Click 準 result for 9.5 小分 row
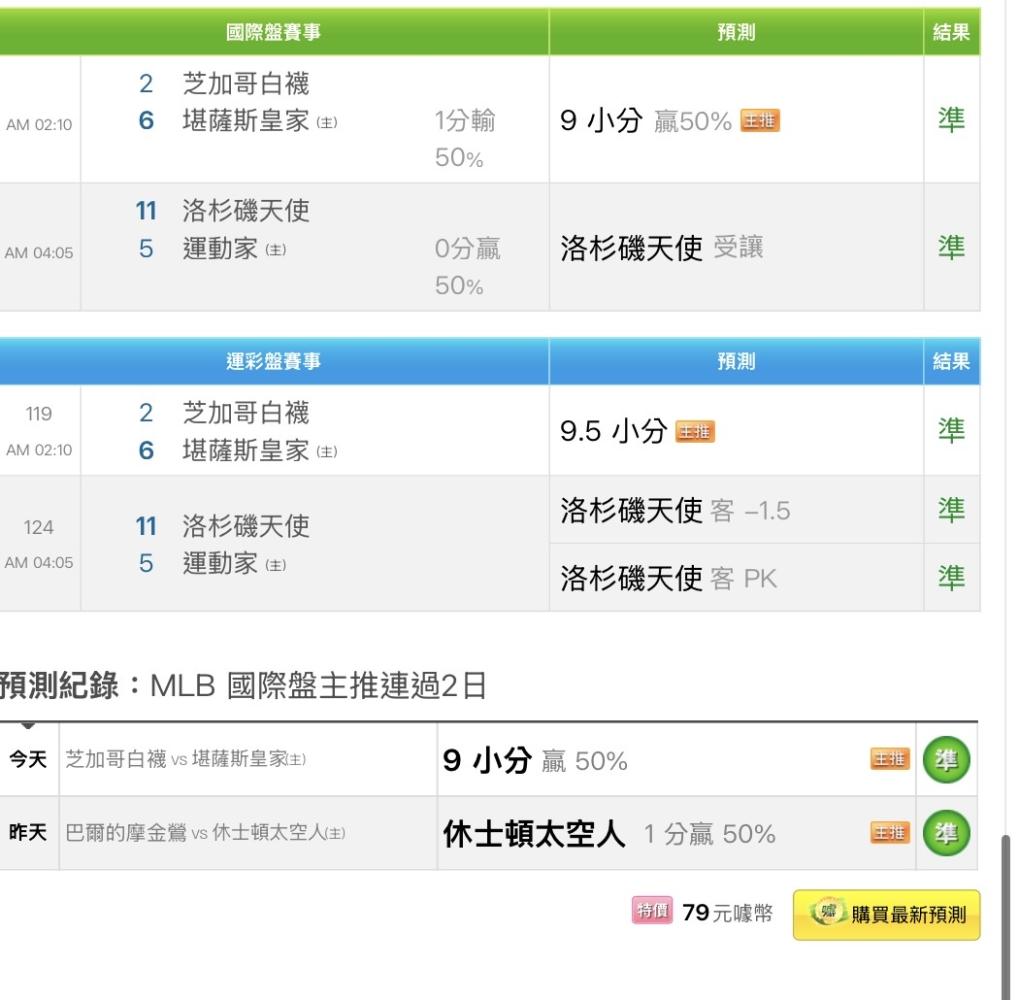The height and width of the screenshot is (1000, 1019). pos(951,431)
